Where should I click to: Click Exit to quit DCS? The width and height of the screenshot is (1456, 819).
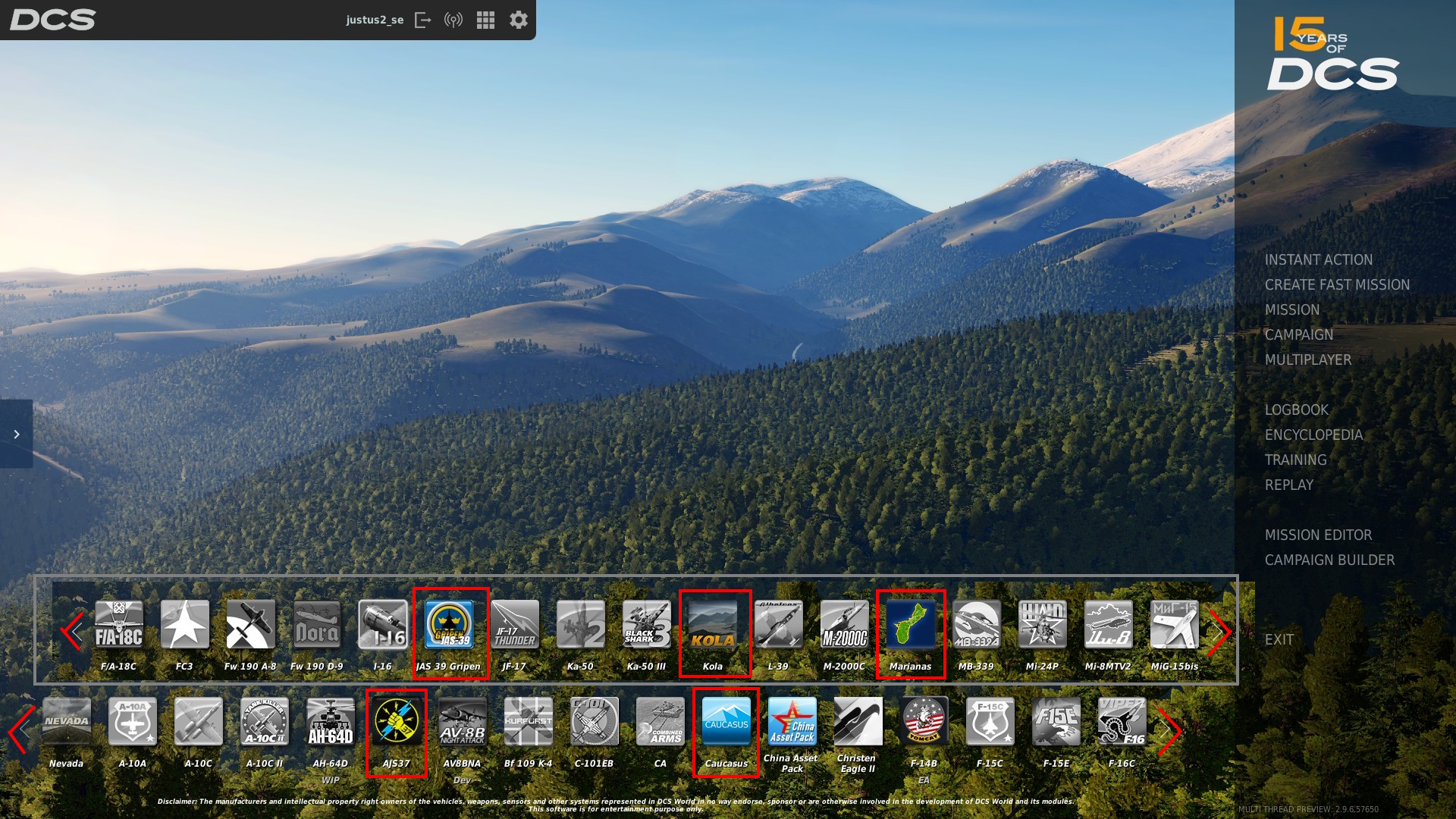(x=1279, y=639)
